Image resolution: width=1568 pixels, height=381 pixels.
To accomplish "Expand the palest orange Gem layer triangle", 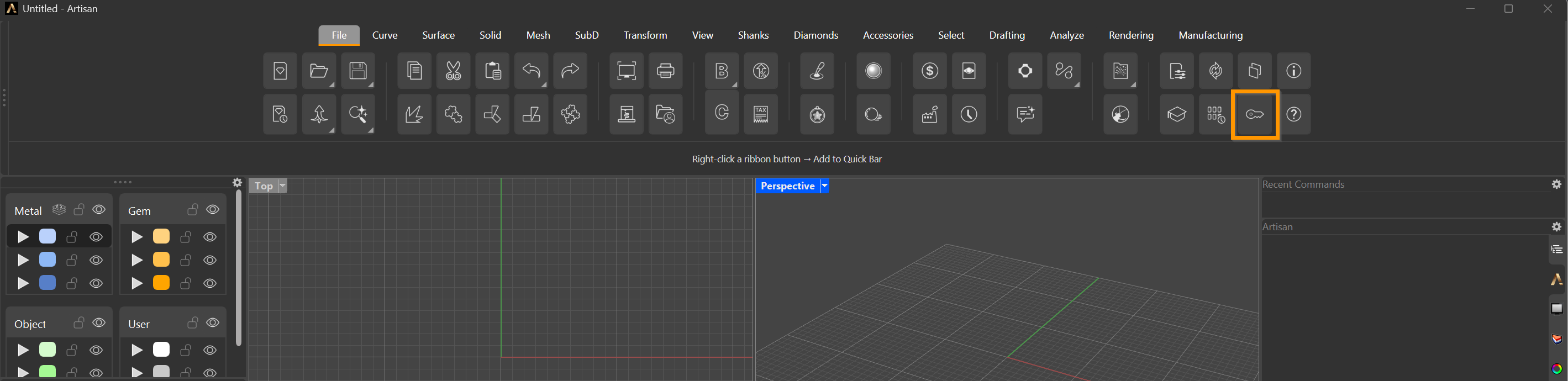I will [x=137, y=237].
